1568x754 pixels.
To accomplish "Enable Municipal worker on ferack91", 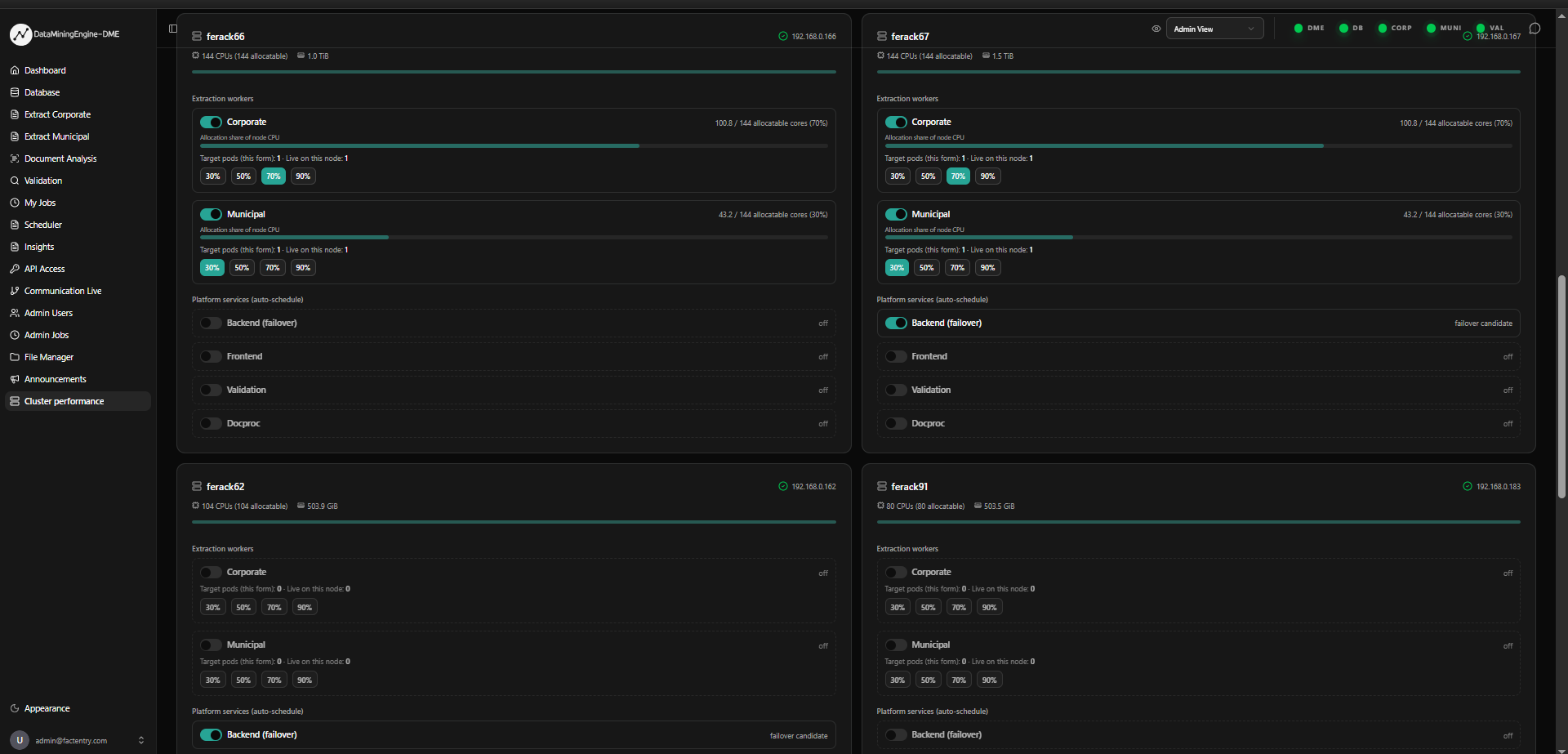I will [x=896, y=645].
